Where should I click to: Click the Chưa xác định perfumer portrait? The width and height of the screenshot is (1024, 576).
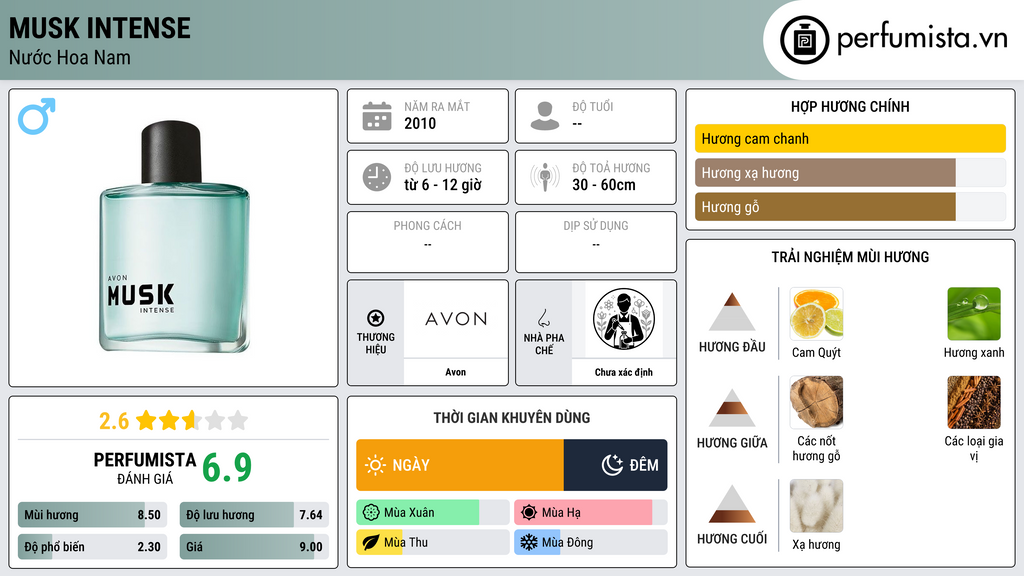point(624,319)
